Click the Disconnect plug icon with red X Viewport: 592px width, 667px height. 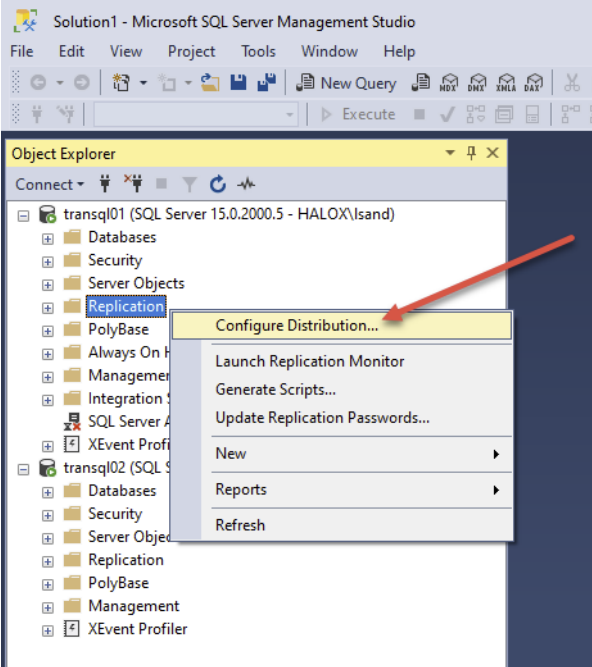click(x=133, y=183)
